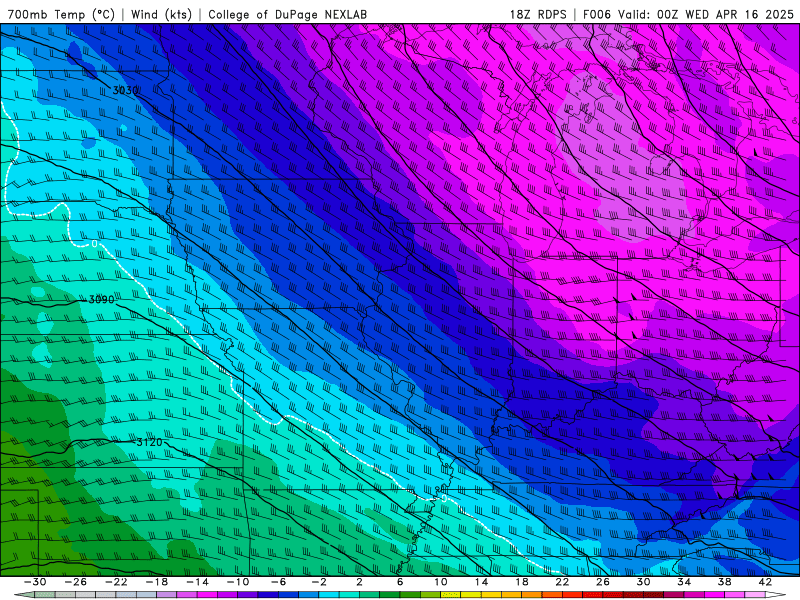This screenshot has height=600, width=800.
Task: Click the "College of DuPage NEXLAB" credit
Action: (x=287, y=14)
